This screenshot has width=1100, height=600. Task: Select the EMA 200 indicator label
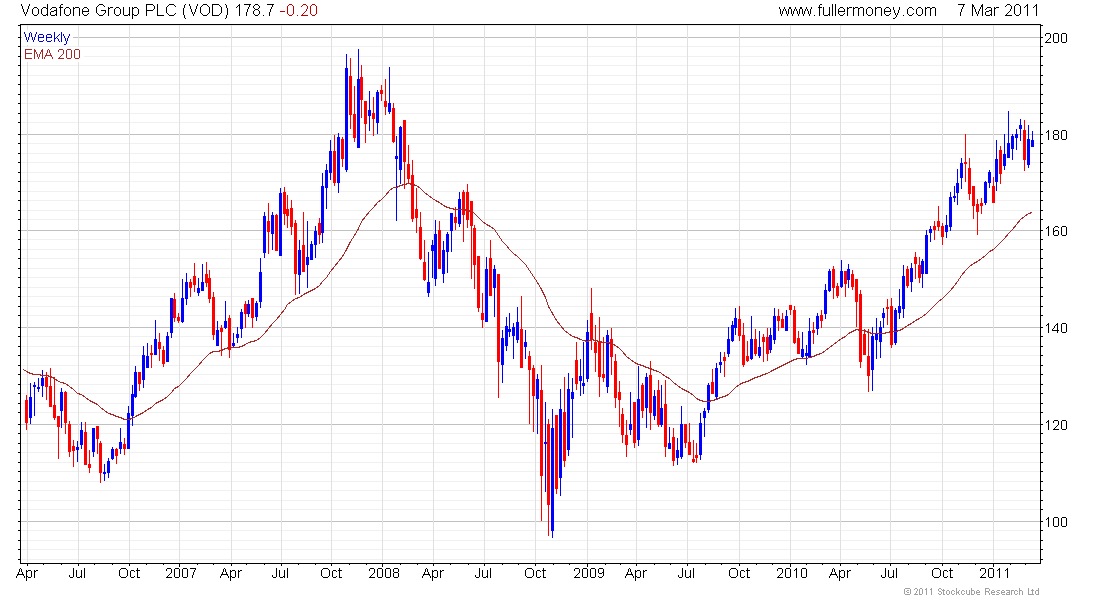pos(55,53)
